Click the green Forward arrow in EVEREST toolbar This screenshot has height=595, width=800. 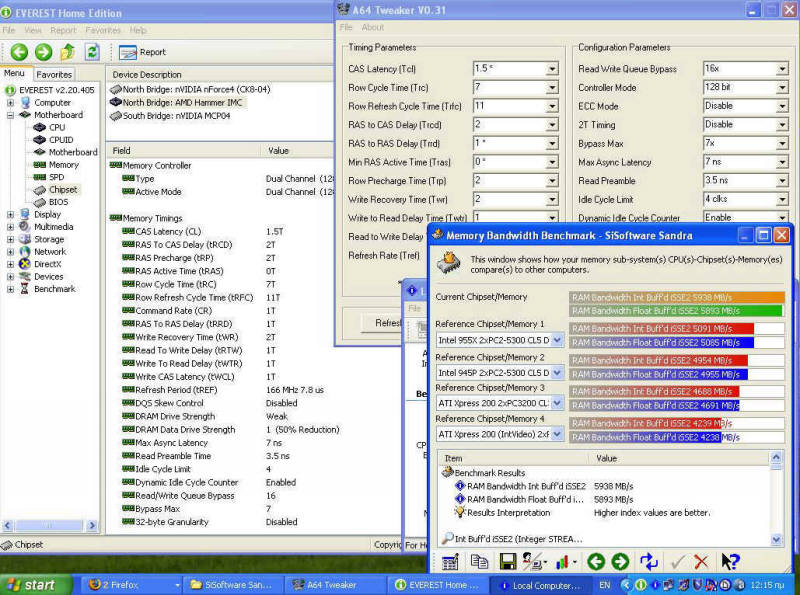[x=43, y=52]
